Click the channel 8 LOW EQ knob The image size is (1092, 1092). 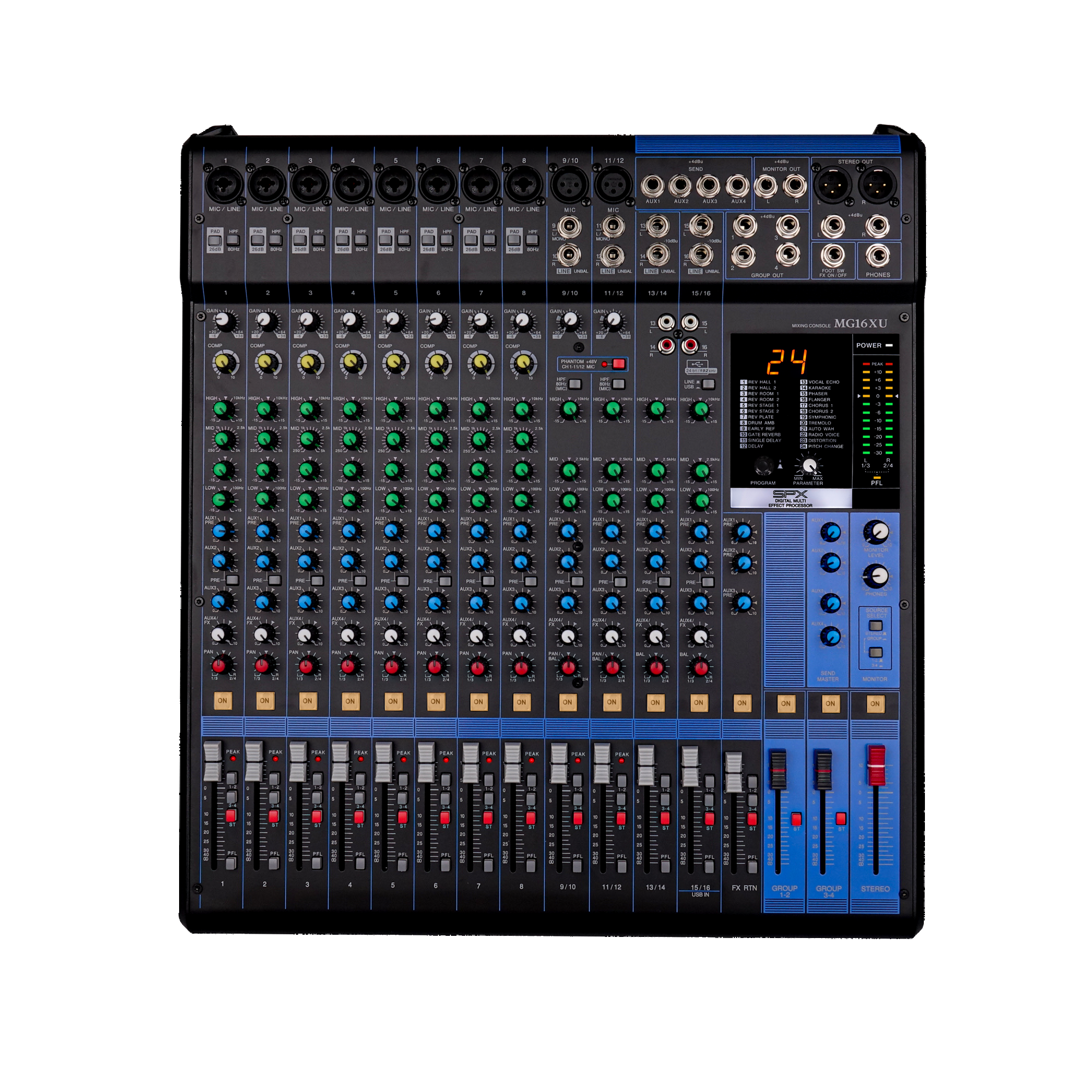click(521, 500)
